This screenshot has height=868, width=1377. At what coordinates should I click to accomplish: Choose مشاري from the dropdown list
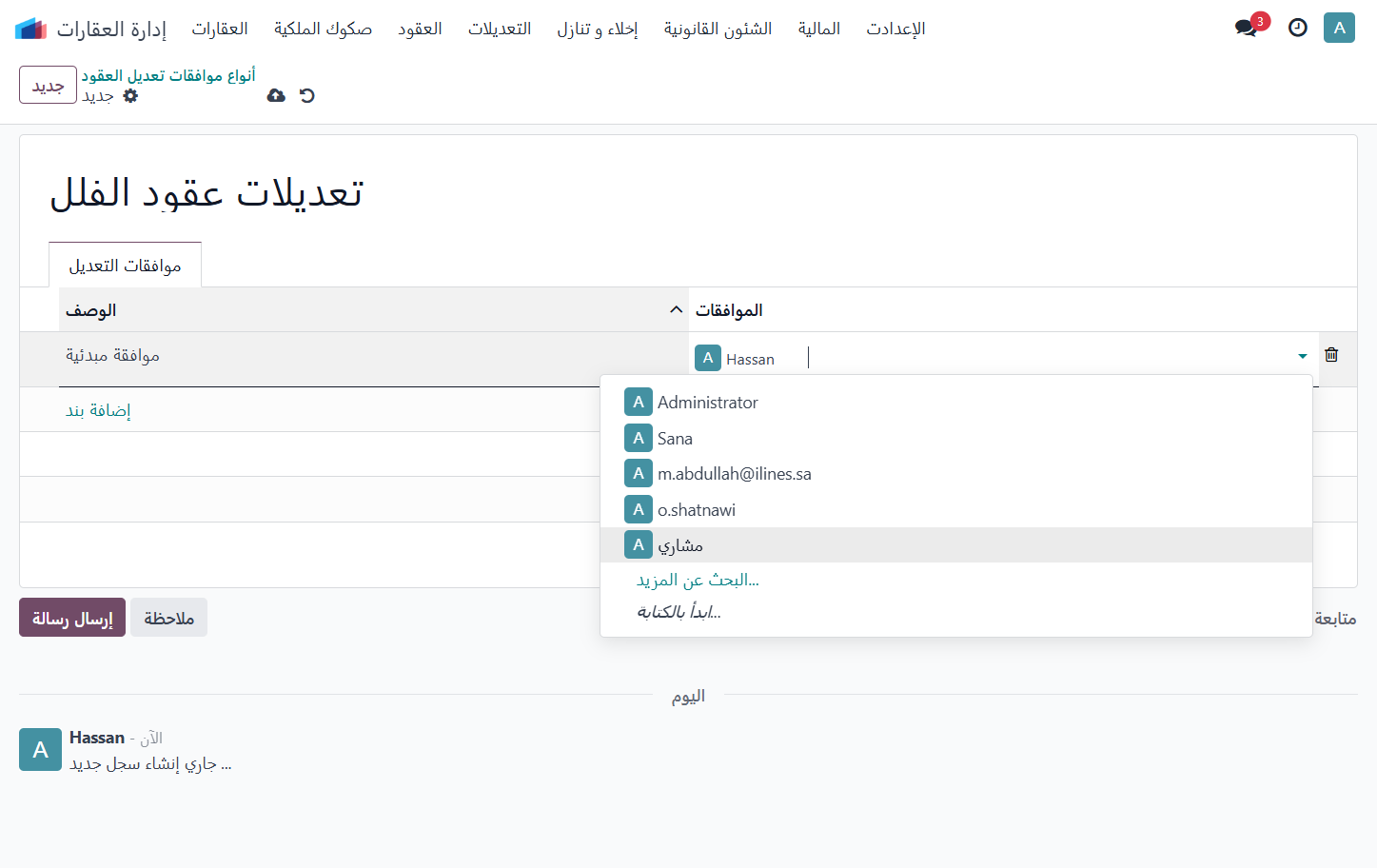click(956, 545)
